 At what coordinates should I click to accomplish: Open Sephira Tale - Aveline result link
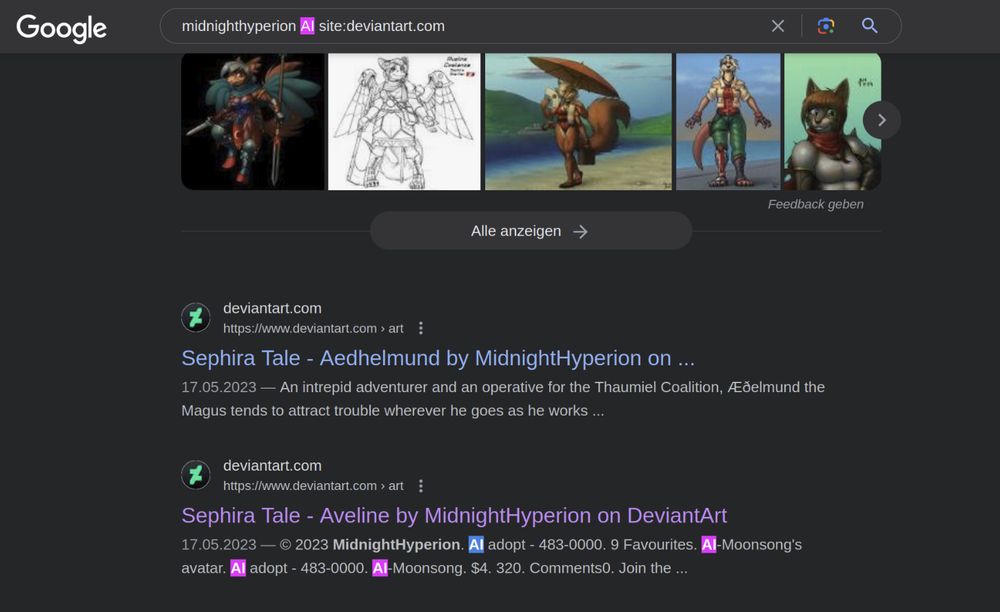(454, 516)
